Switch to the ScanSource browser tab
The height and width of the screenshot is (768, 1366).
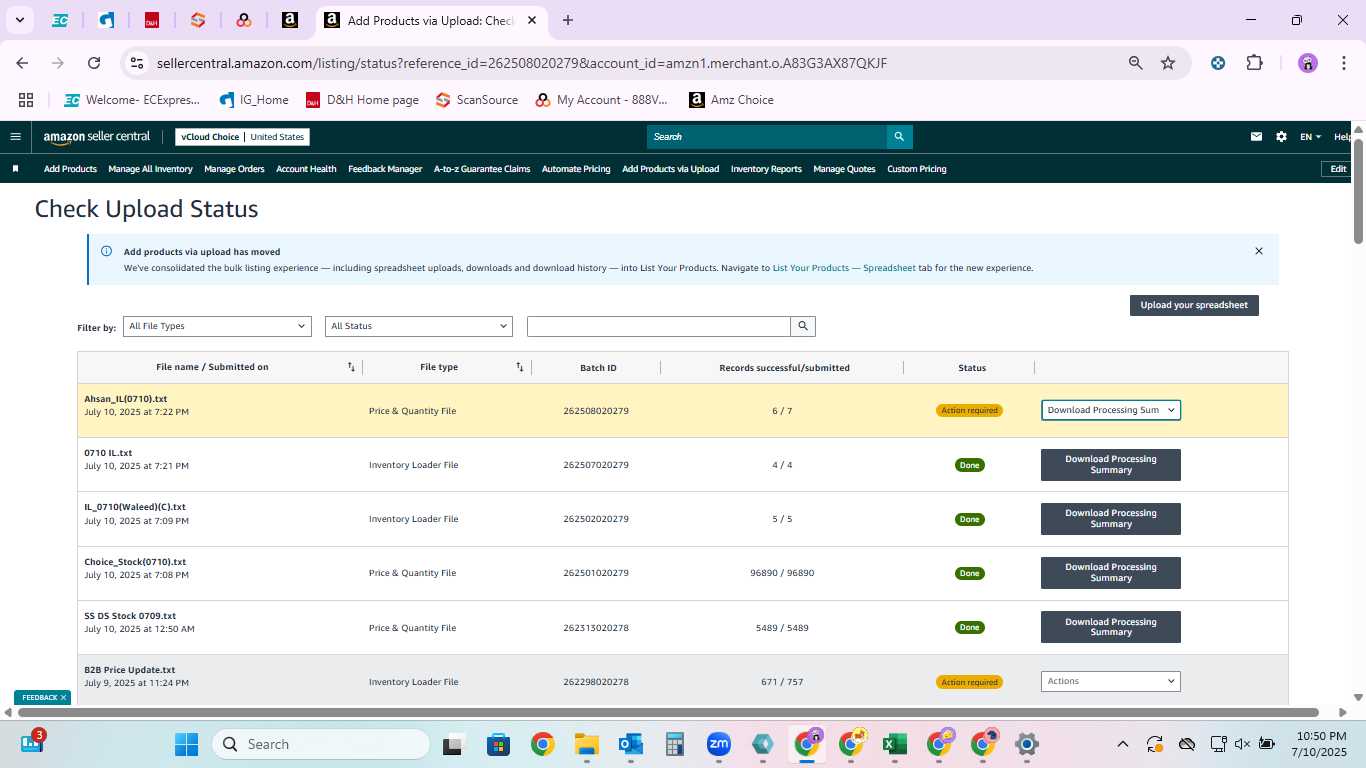tap(198, 20)
